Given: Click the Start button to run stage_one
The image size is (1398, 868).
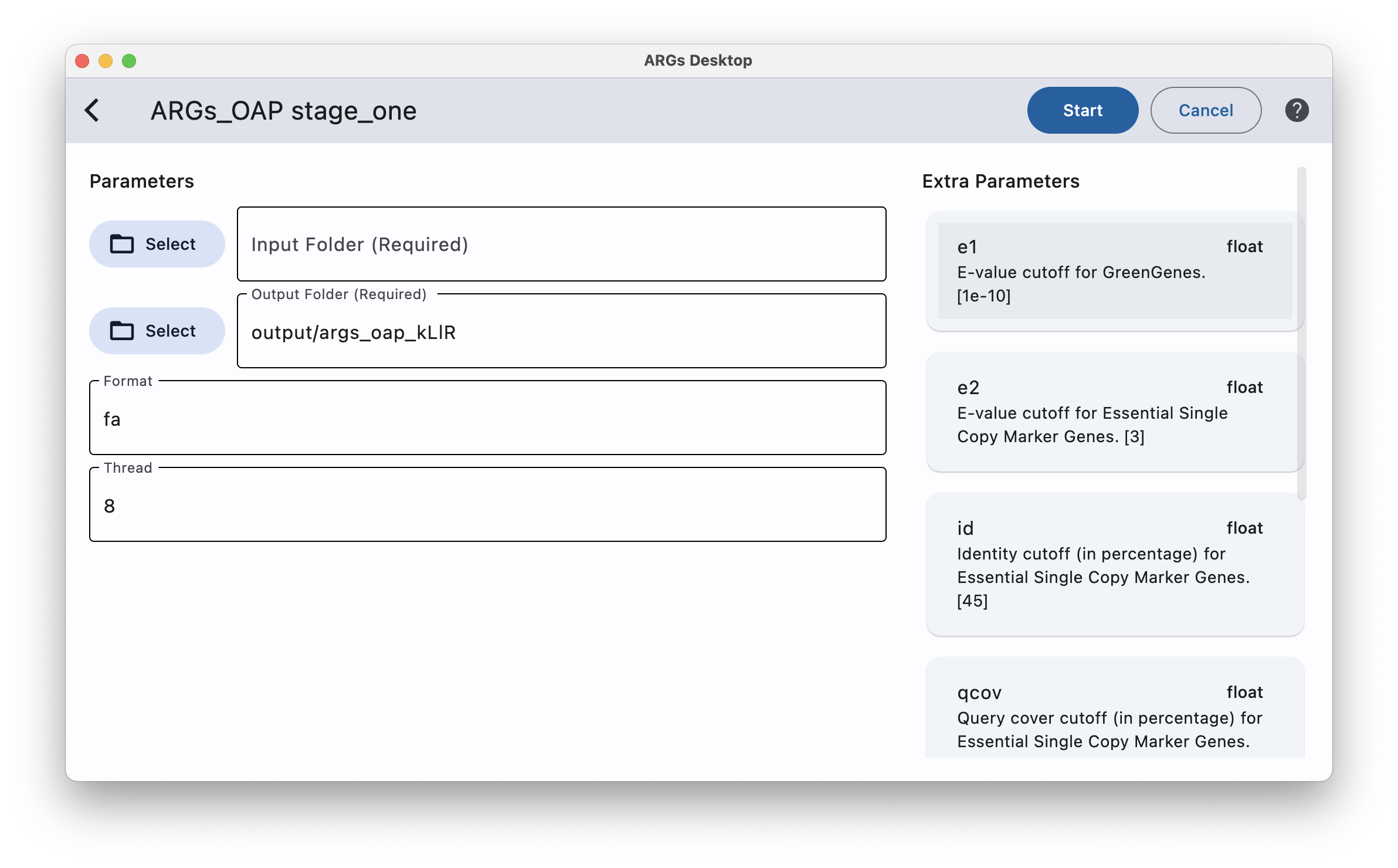Looking at the screenshot, I should click(1082, 110).
